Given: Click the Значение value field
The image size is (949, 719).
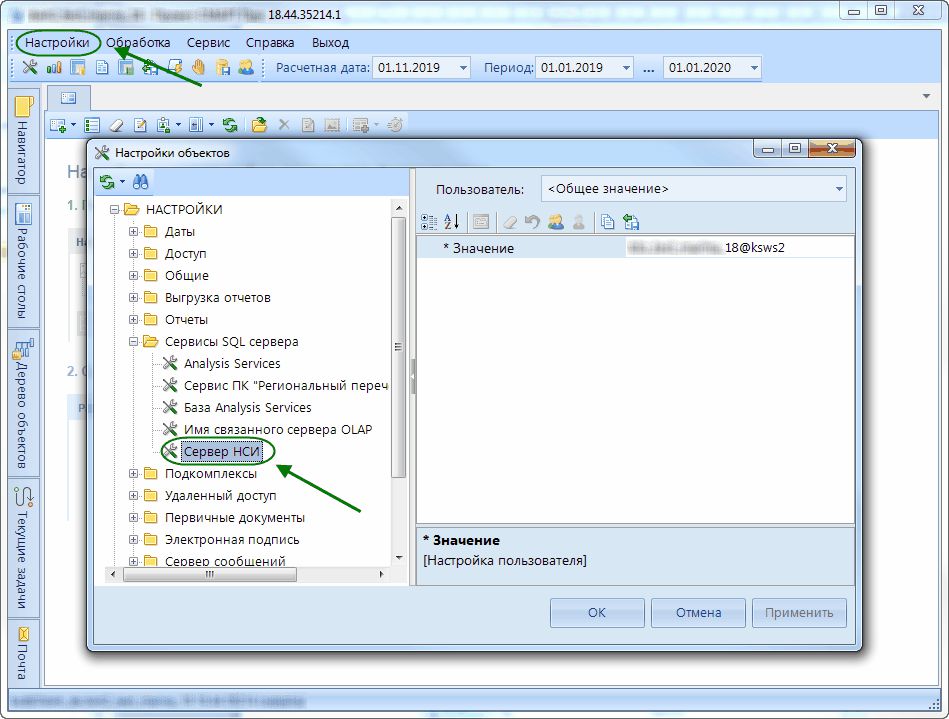Looking at the screenshot, I should pos(736,248).
